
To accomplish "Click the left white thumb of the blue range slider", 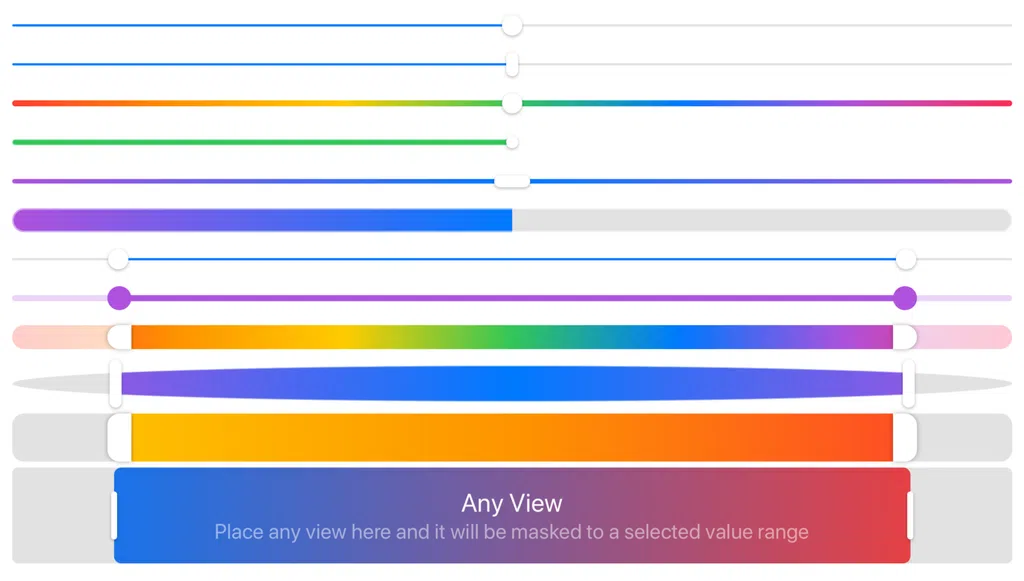I will pyautogui.click(x=118, y=259).
